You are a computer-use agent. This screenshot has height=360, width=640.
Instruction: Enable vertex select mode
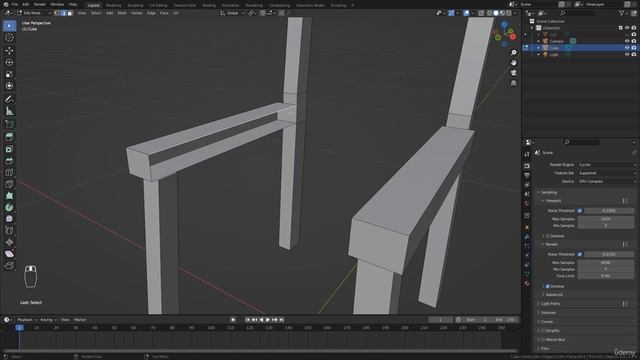57,13
